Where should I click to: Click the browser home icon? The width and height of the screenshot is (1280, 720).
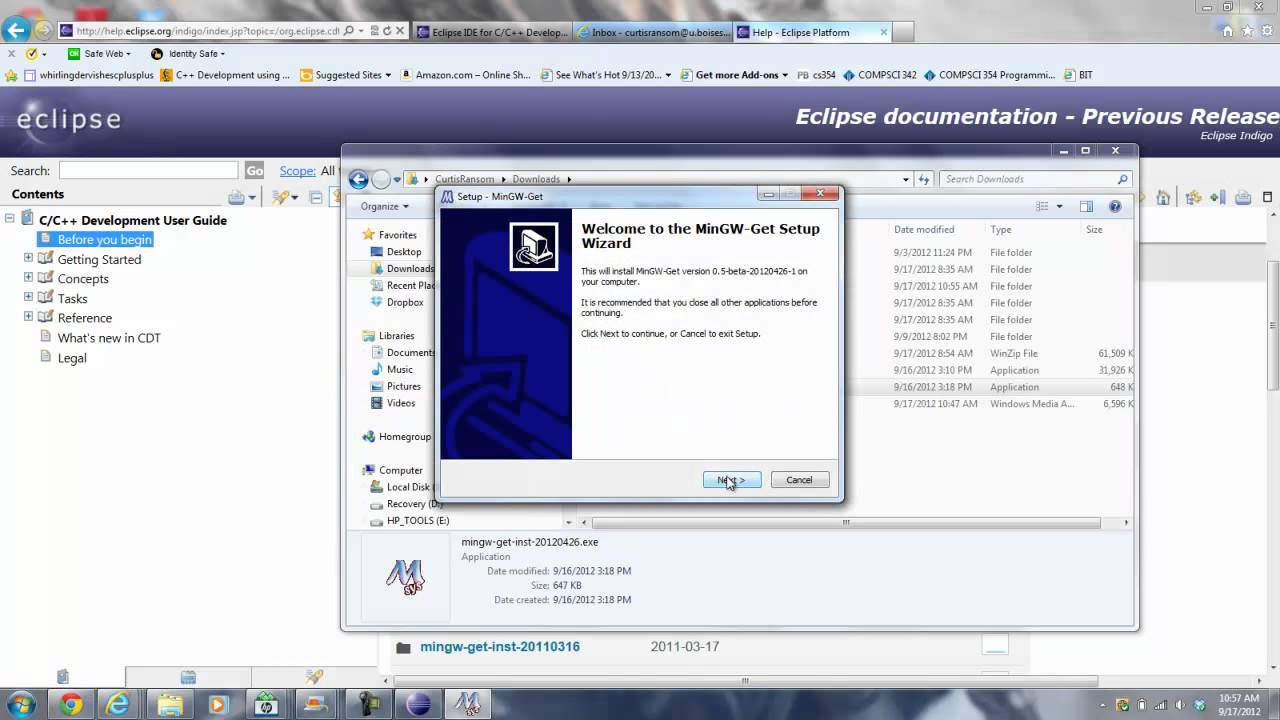click(1228, 31)
